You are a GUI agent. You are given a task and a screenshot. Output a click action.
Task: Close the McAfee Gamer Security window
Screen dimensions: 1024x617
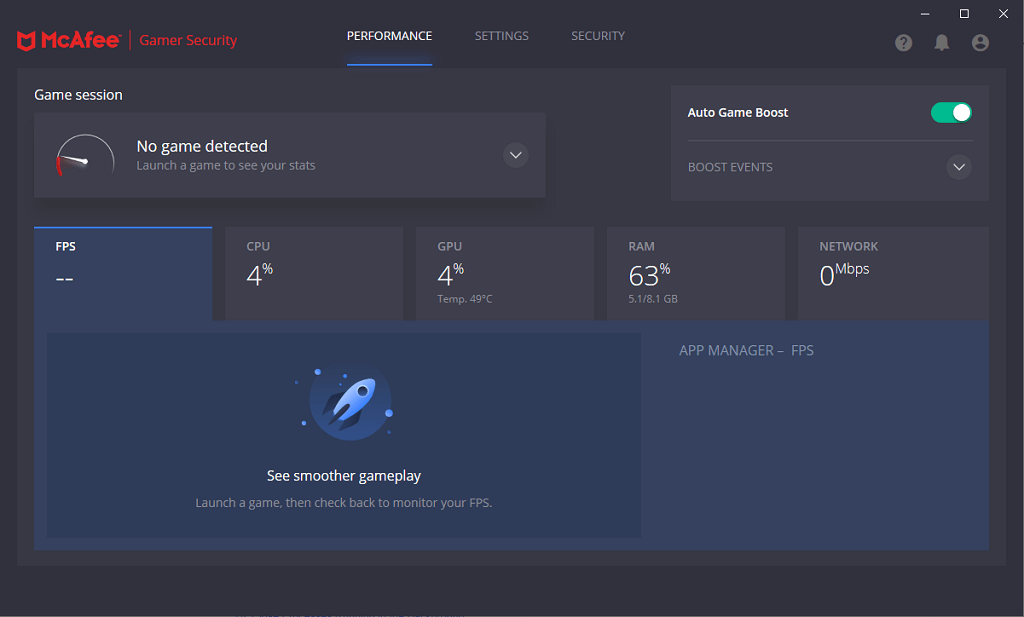[1003, 14]
